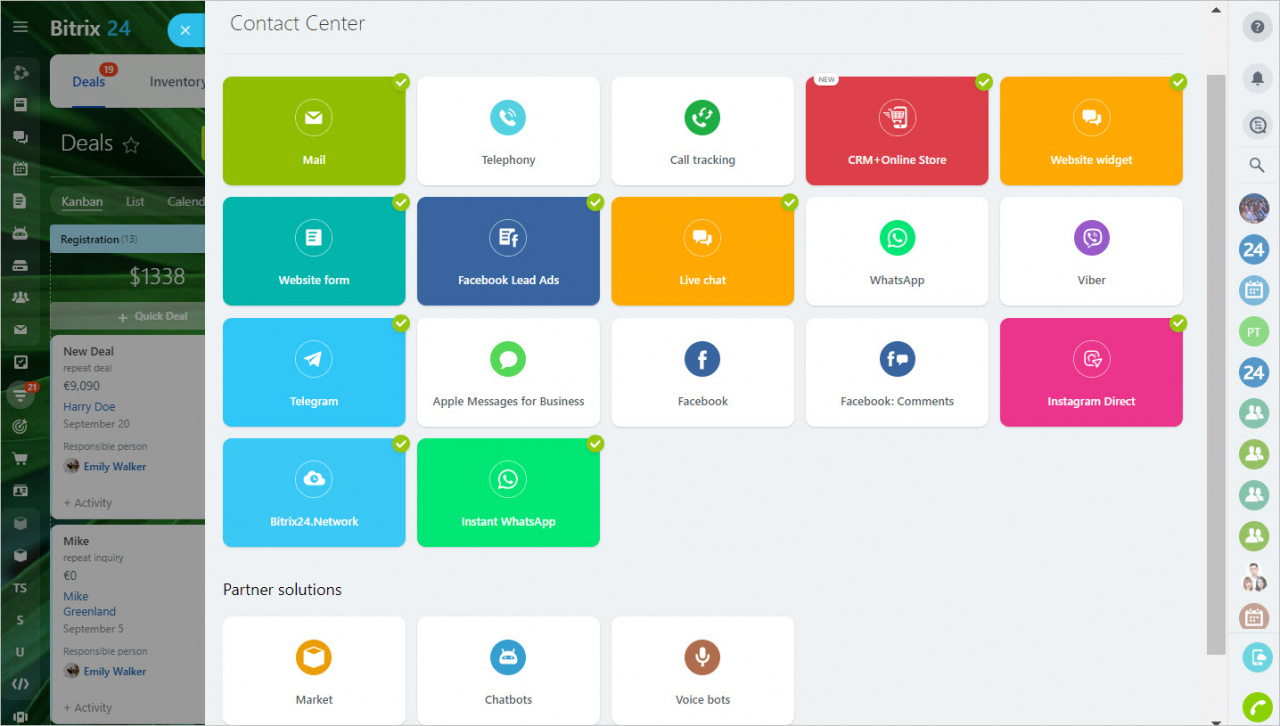Open notifications bell in right sidebar
The width and height of the screenshot is (1280, 726).
[x=1257, y=77]
